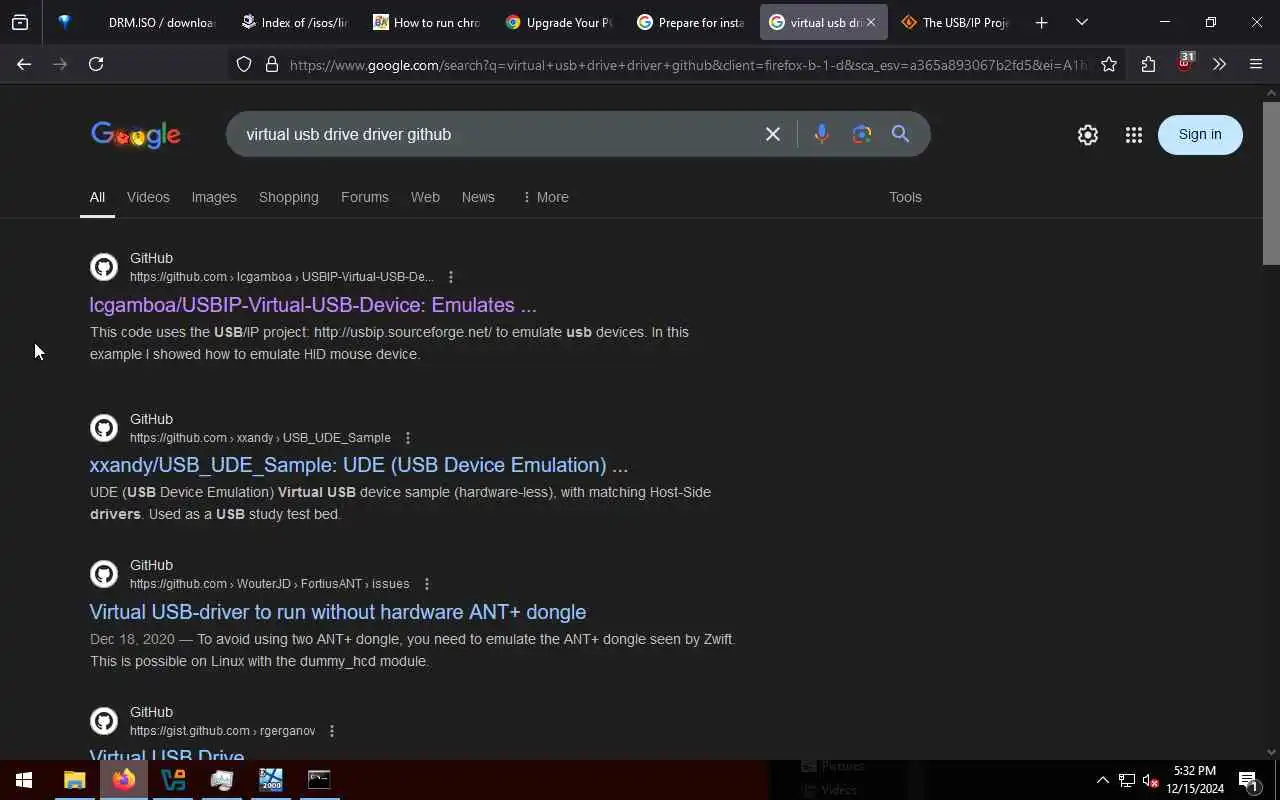Open muted volume tray icon

(x=1150, y=780)
